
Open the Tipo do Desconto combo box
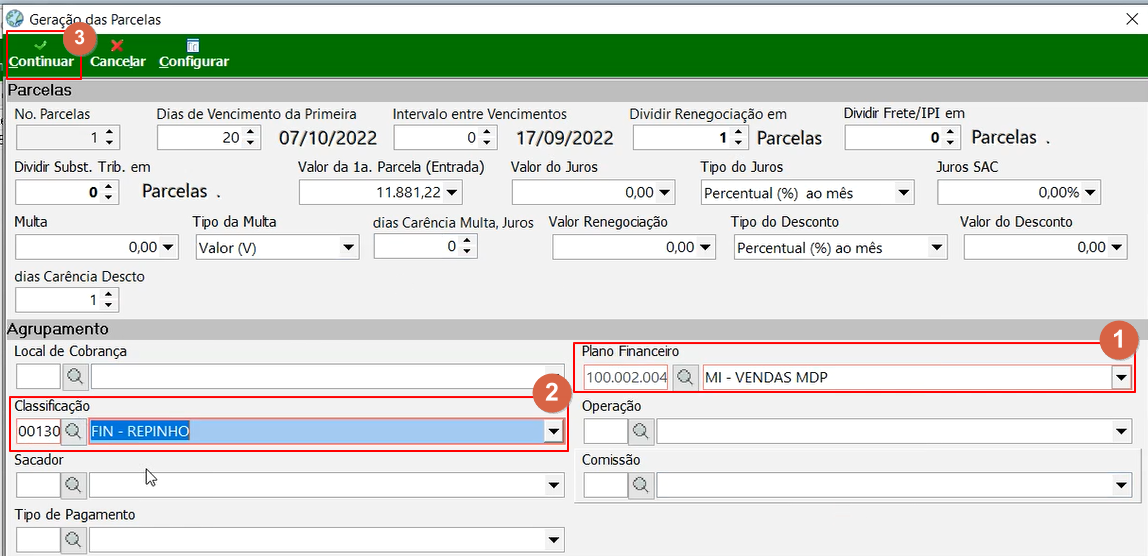point(936,248)
